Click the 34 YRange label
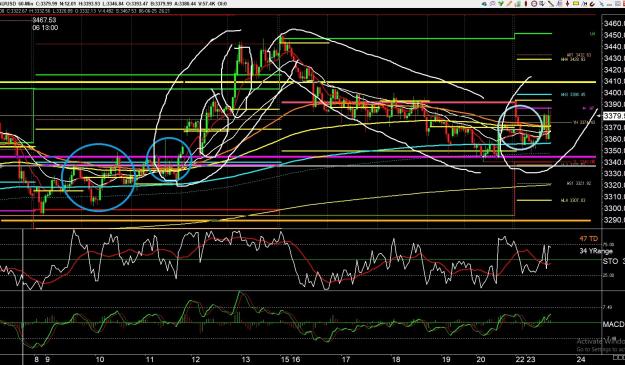The width and height of the screenshot is (625, 365). (596, 251)
